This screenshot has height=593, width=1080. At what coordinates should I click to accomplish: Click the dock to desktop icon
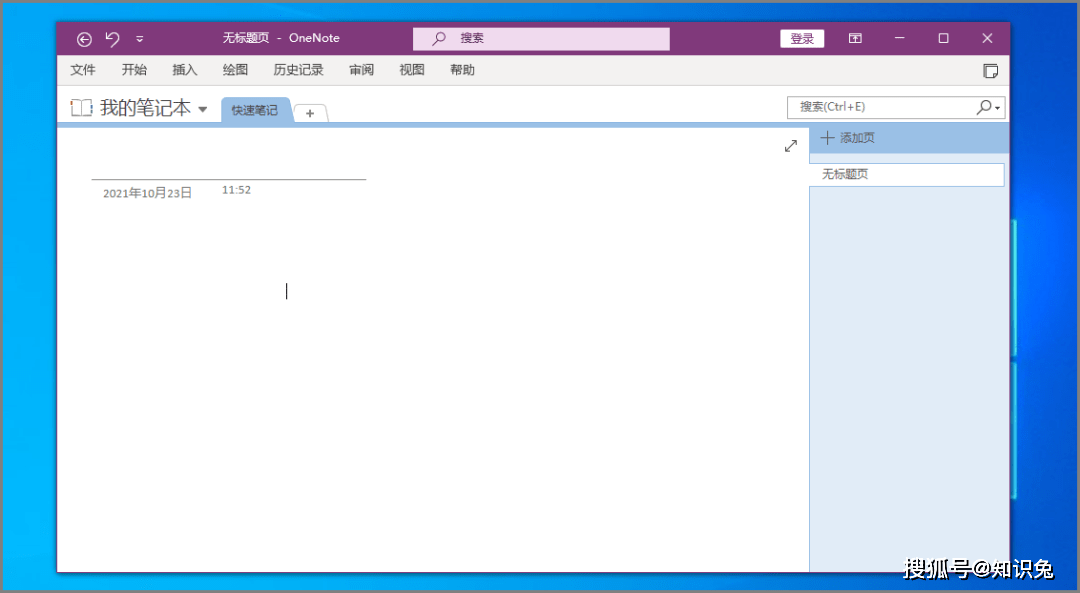pos(990,71)
